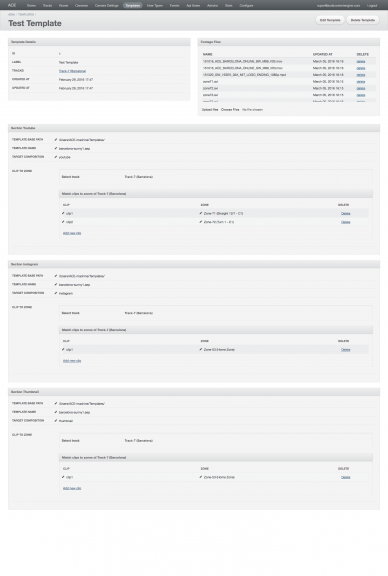The image size is (388, 576).
Task: Click the UPDATED AT column header
Action: pyautogui.click(x=323, y=54)
